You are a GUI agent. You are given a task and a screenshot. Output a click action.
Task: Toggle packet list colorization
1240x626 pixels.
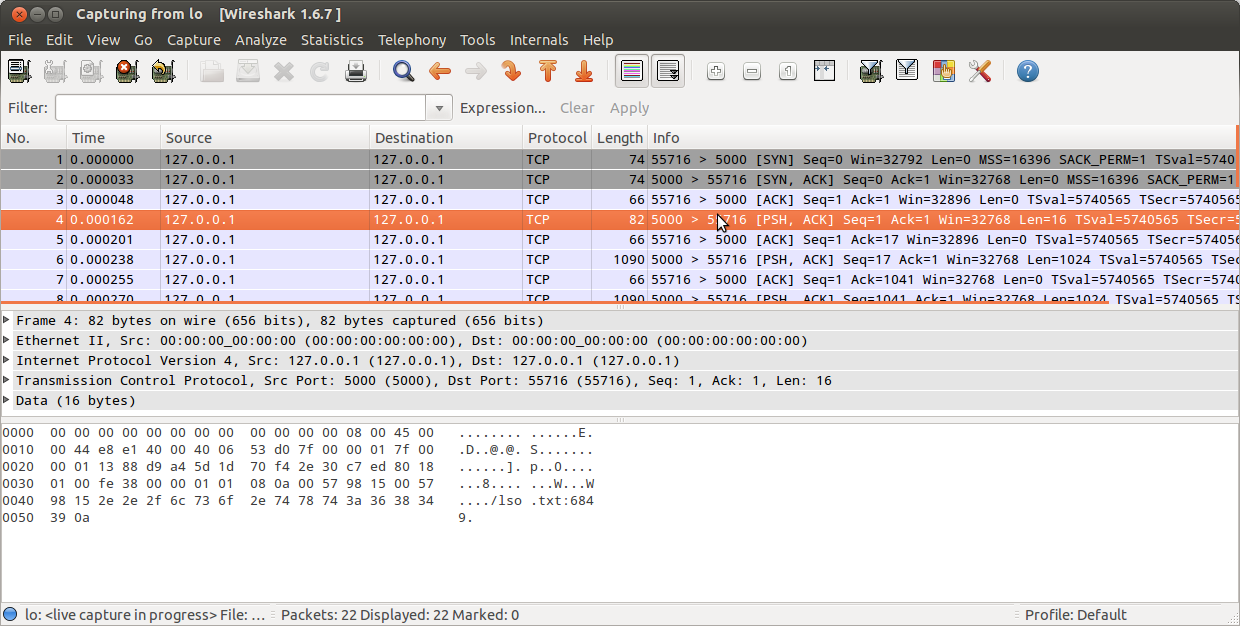tap(631, 71)
